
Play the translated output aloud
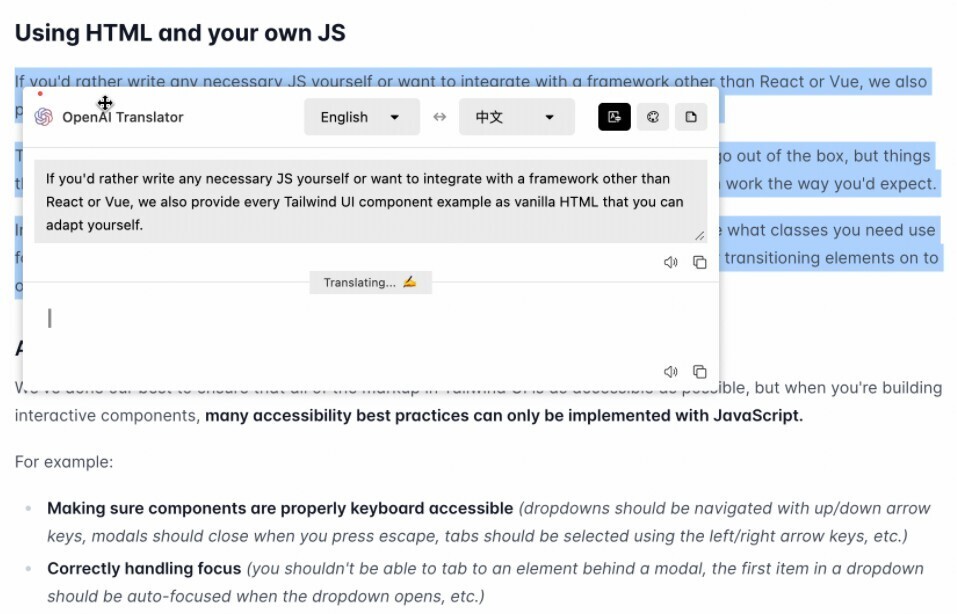pos(671,371)
